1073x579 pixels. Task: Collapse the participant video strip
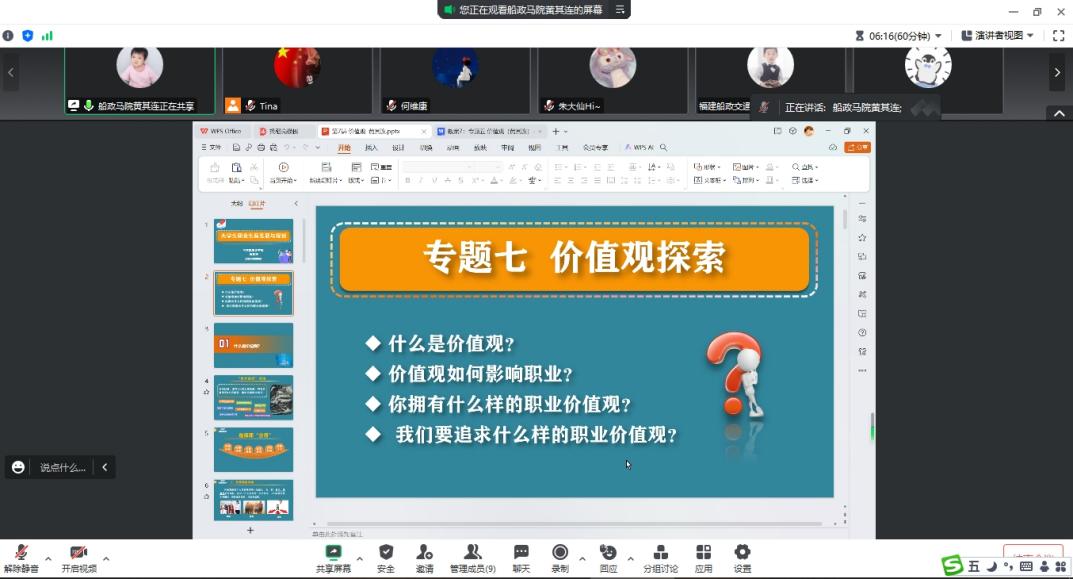(1056, 113)
